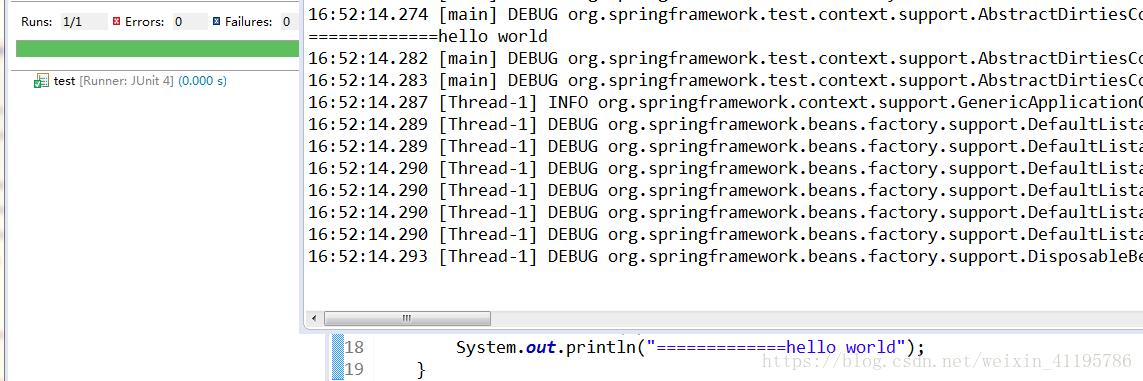Click the log line at 16:52:14.283
1143x381 pixels.
725,80
